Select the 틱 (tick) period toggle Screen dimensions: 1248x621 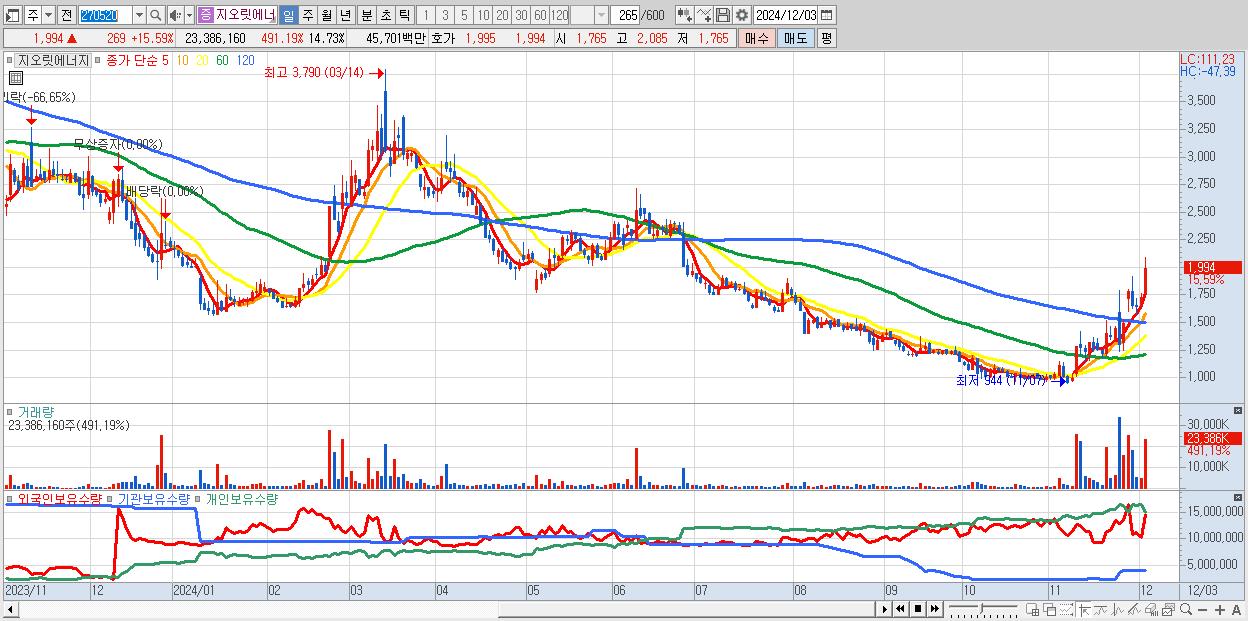[x=404, y=15]
